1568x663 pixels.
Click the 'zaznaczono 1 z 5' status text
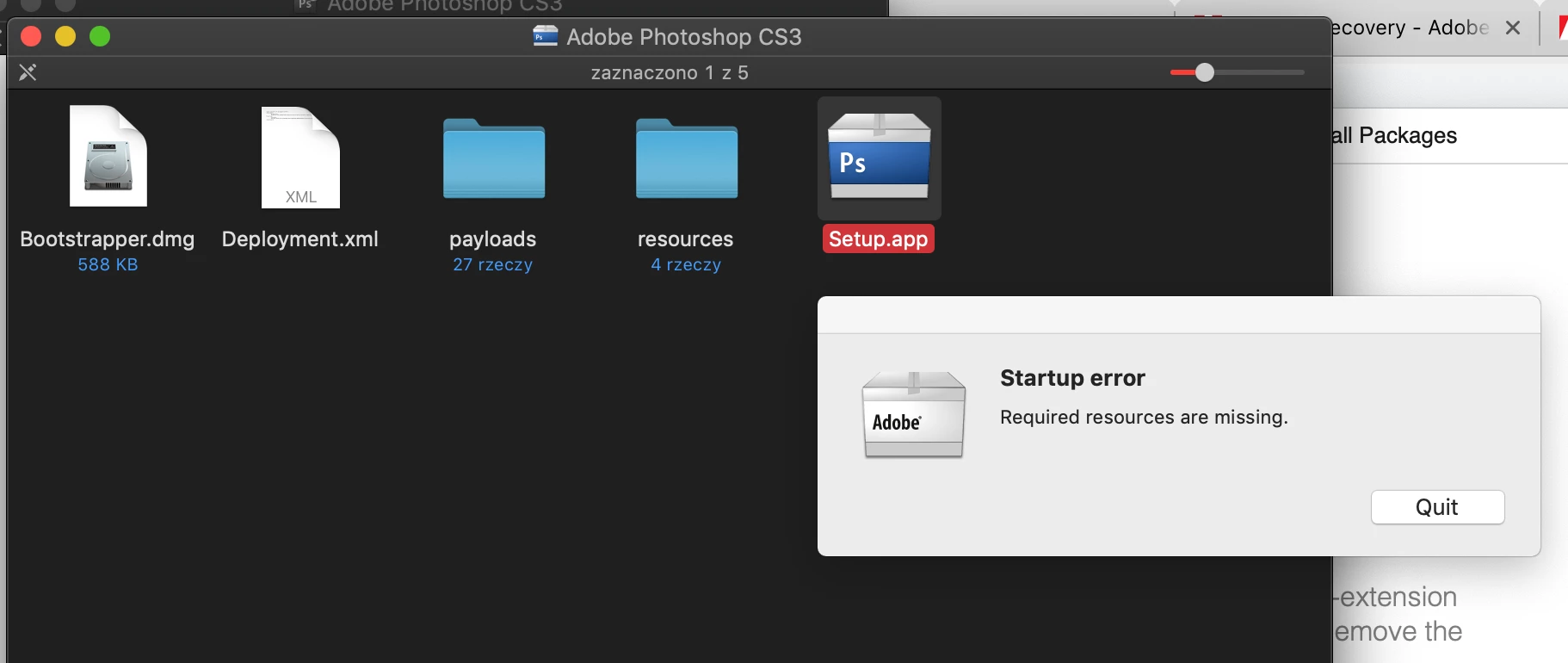670,72
